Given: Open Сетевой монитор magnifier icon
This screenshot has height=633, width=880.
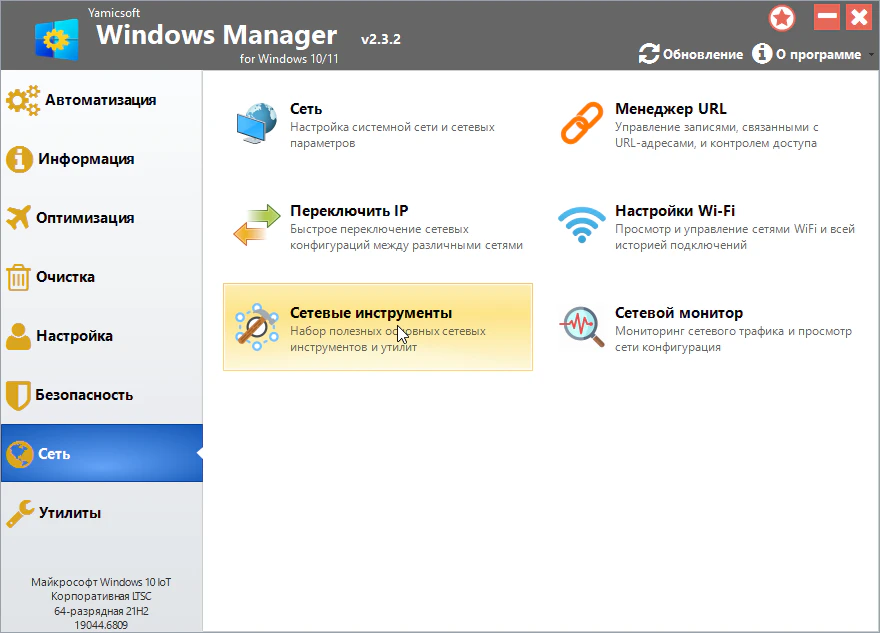Looking at the screenshot, I should click(x=581, y=328).
